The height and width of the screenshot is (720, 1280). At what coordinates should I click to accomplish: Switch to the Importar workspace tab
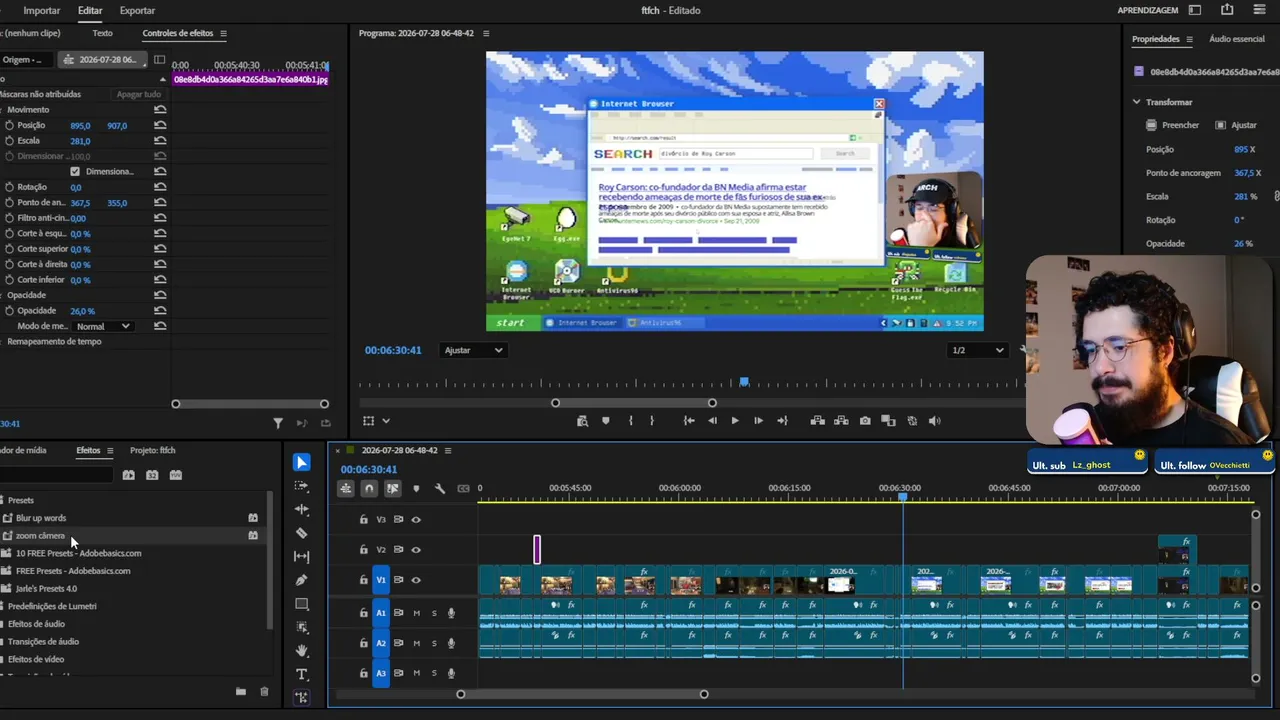42,10
